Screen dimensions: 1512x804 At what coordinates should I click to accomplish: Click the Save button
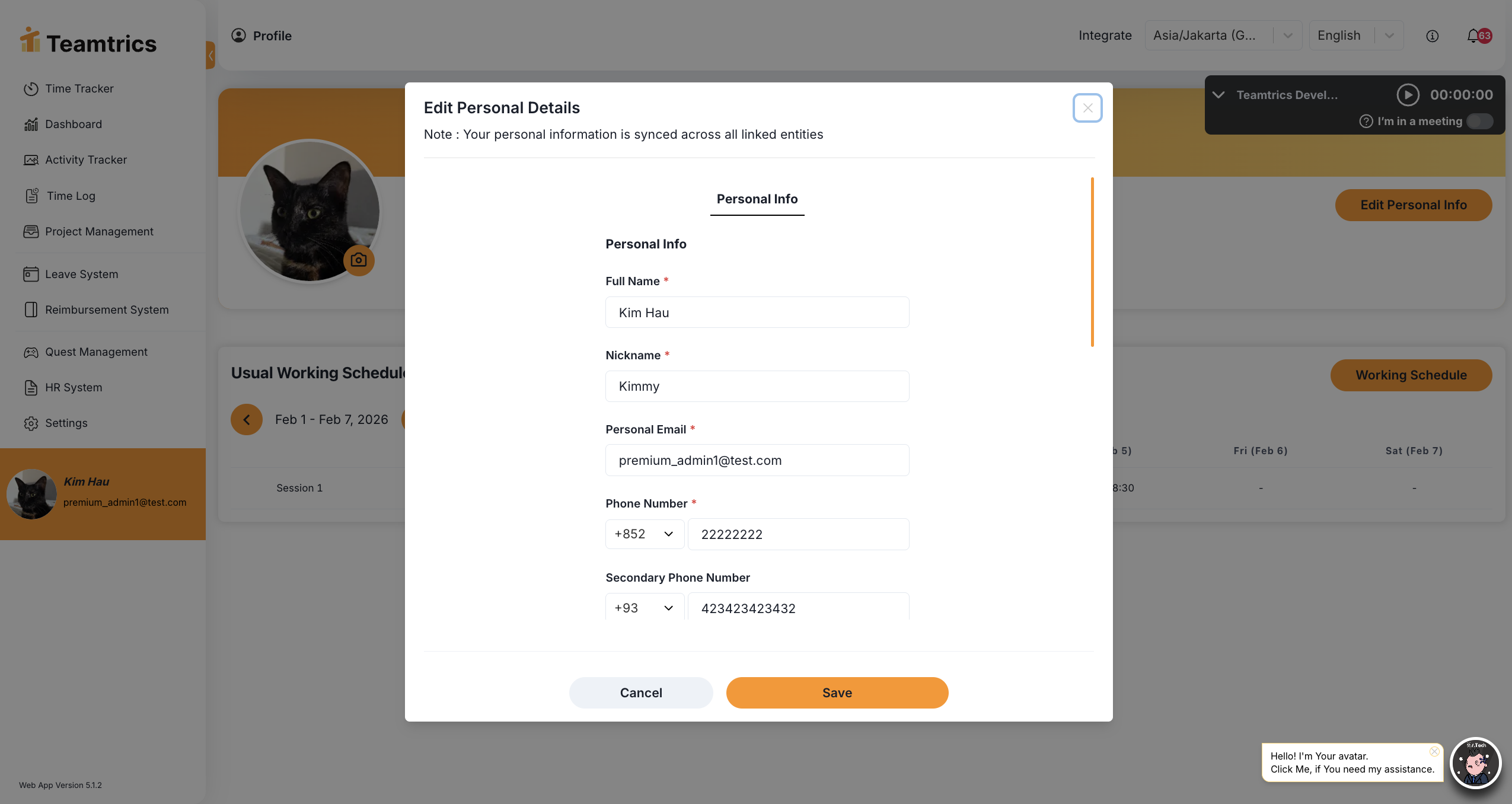pos(837,693)
